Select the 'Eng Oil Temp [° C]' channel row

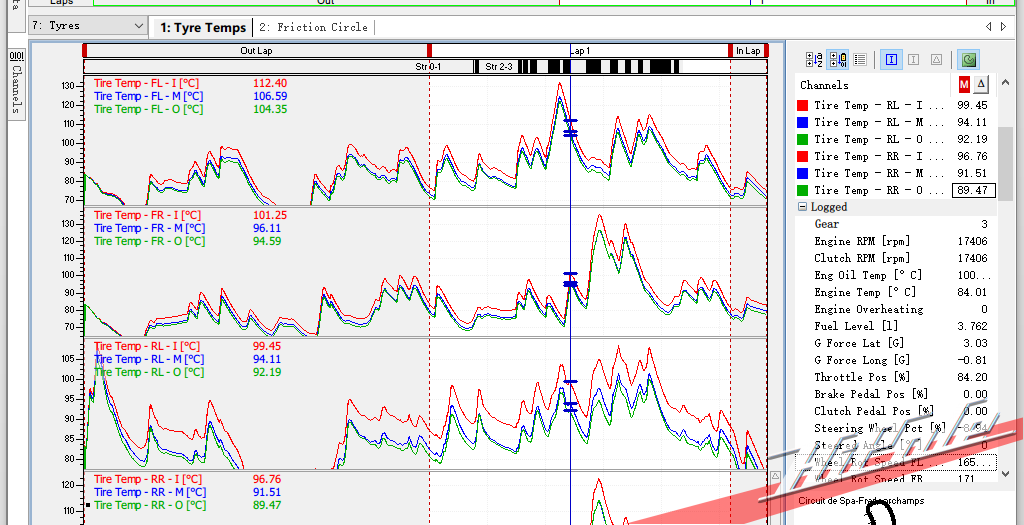[896, 275]
